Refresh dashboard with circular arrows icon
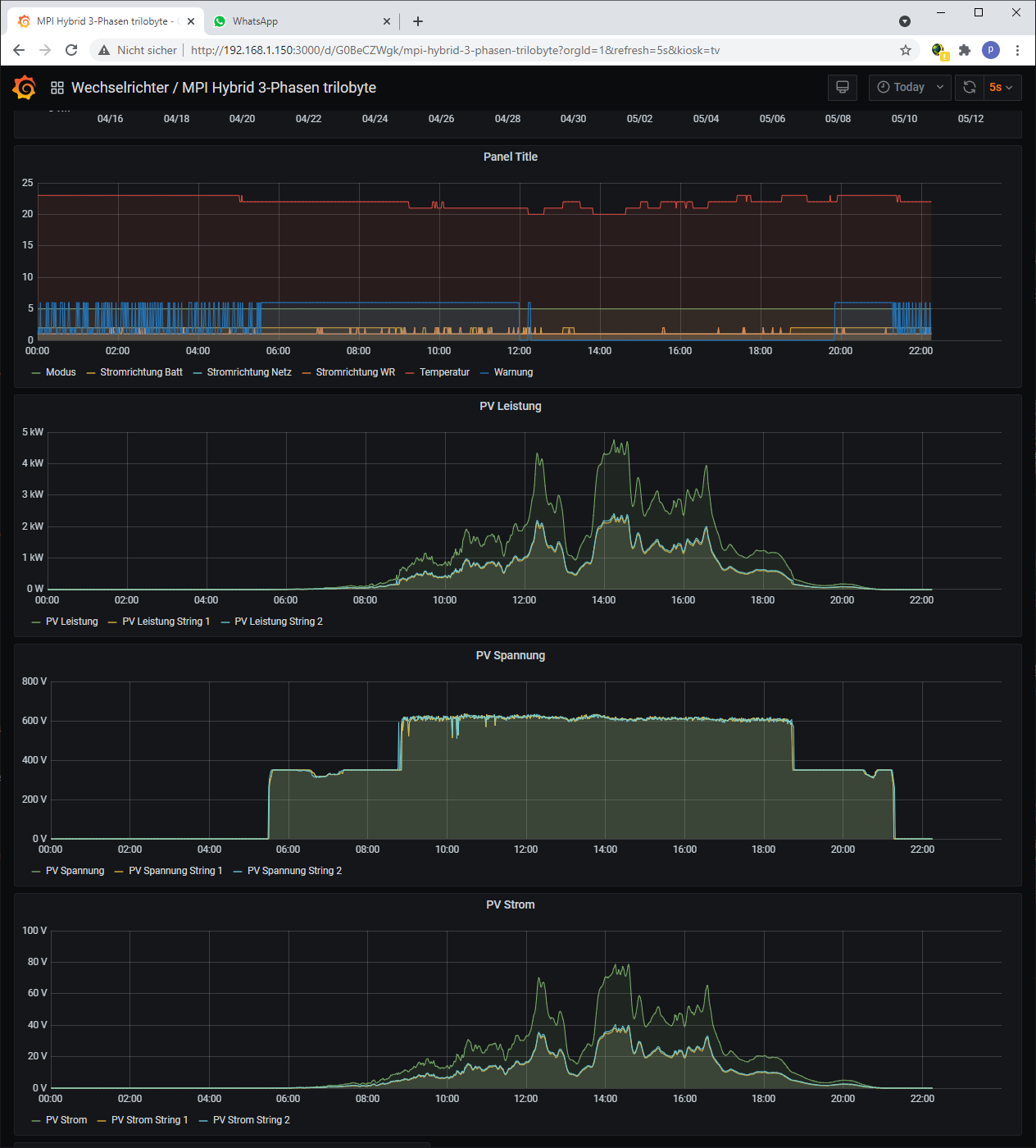 coord(969,87)
